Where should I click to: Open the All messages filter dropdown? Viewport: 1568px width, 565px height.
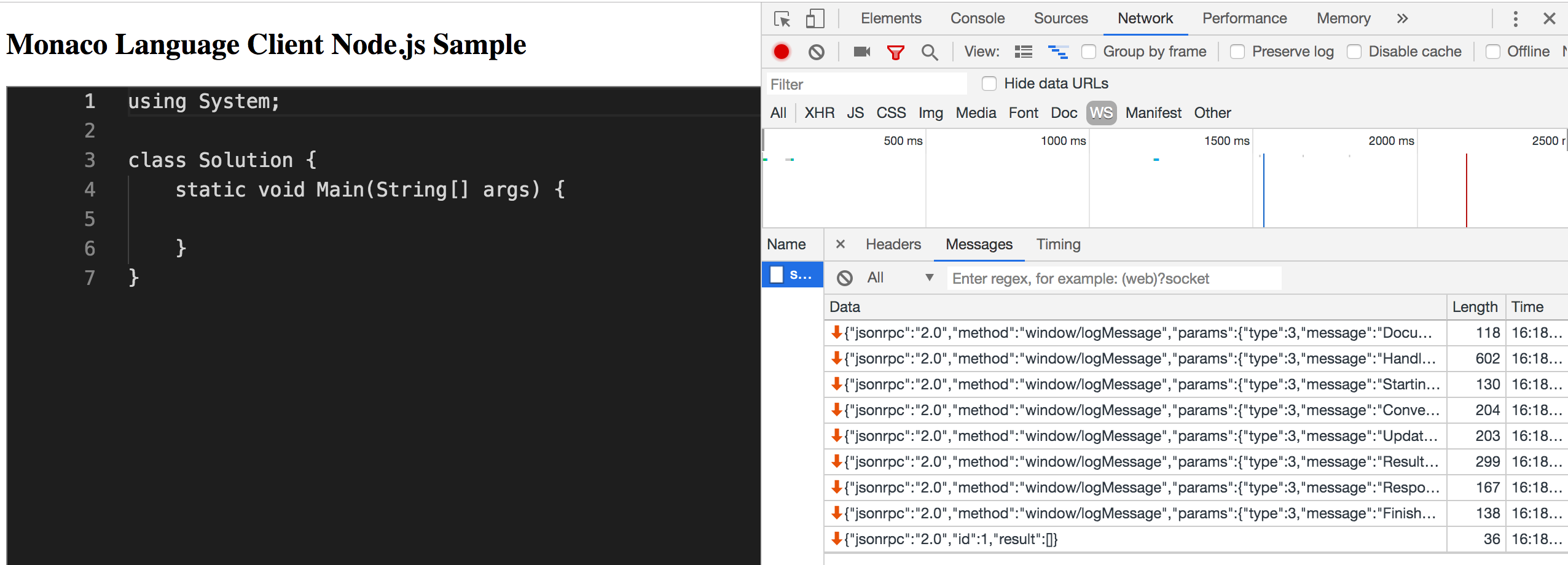[900, 278]
